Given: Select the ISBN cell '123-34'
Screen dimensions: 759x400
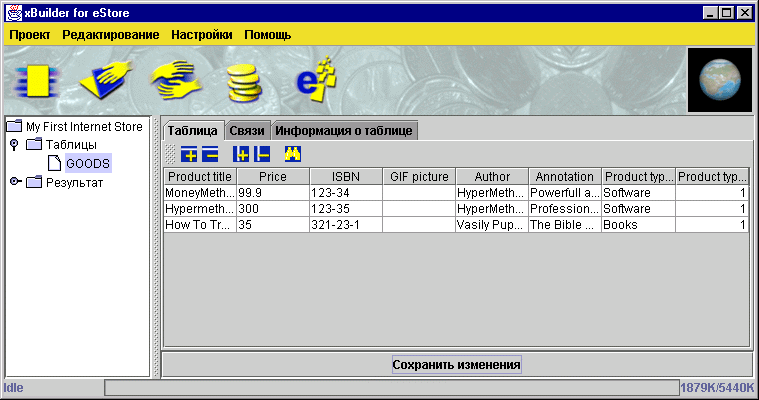Looking at the screenshot, I should [x=346, y=193].
